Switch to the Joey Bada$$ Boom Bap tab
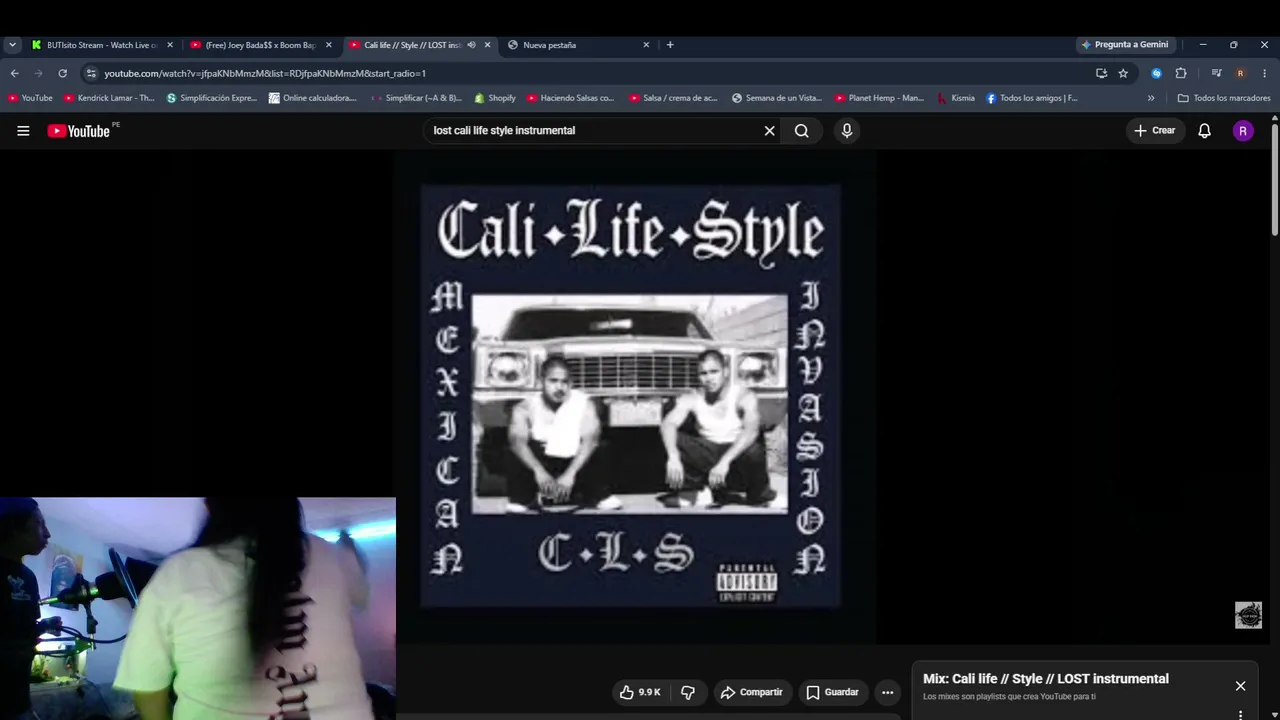 [261, 45]
